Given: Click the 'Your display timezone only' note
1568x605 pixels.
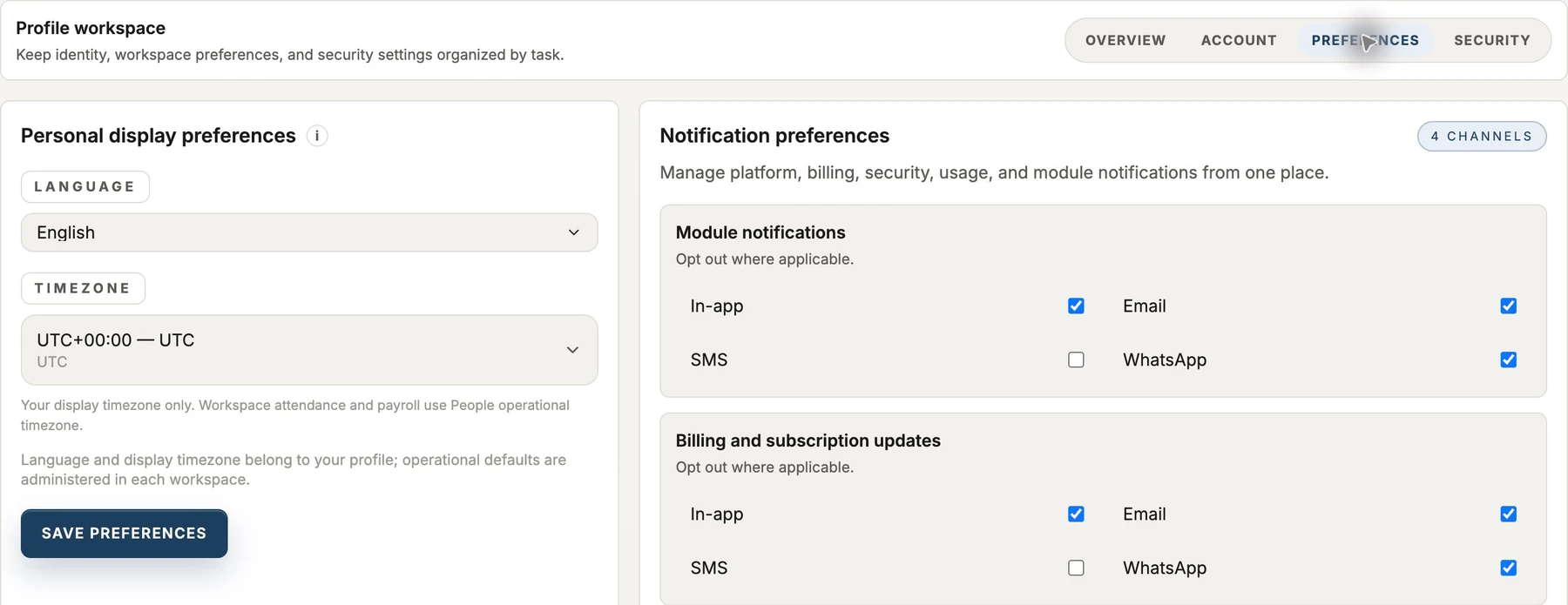Looking at the screenshot, I should click(x=295, y=415).
